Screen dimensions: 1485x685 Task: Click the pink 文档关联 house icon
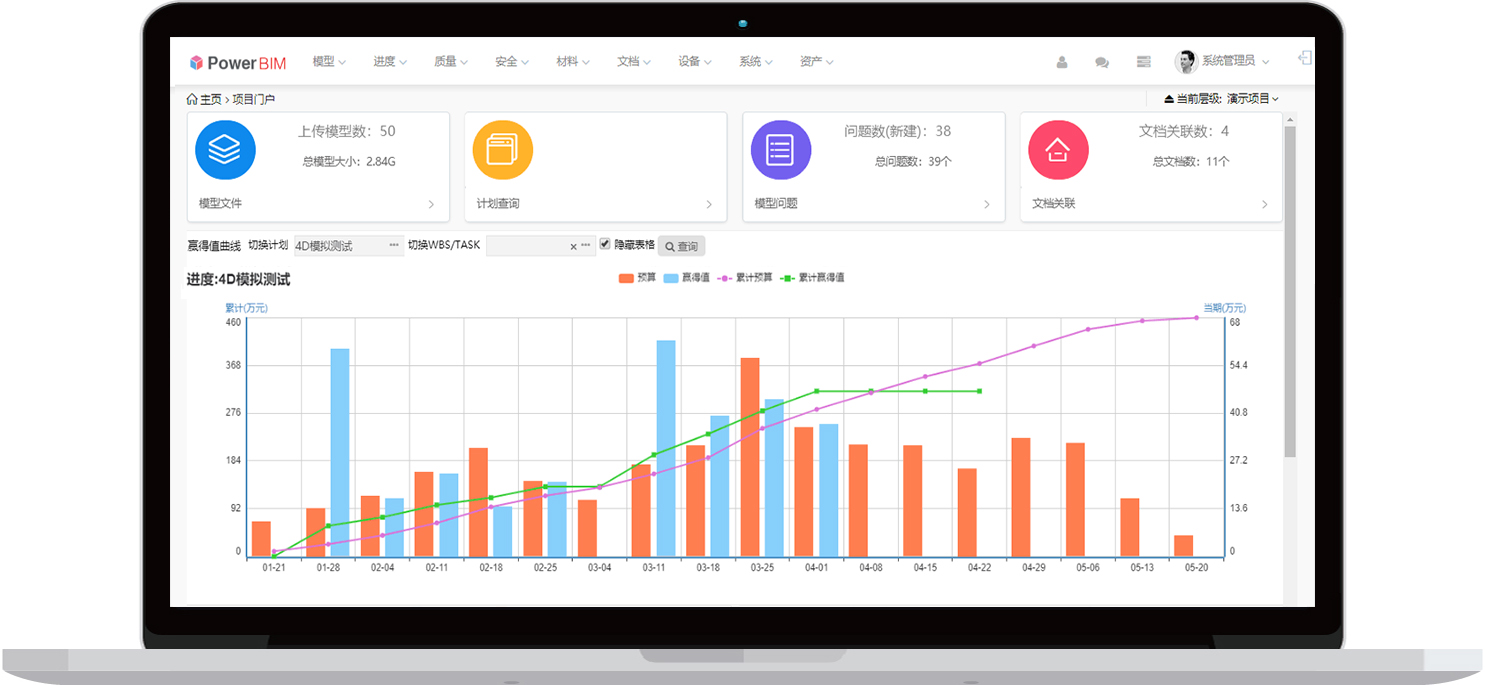(1057, 150)
